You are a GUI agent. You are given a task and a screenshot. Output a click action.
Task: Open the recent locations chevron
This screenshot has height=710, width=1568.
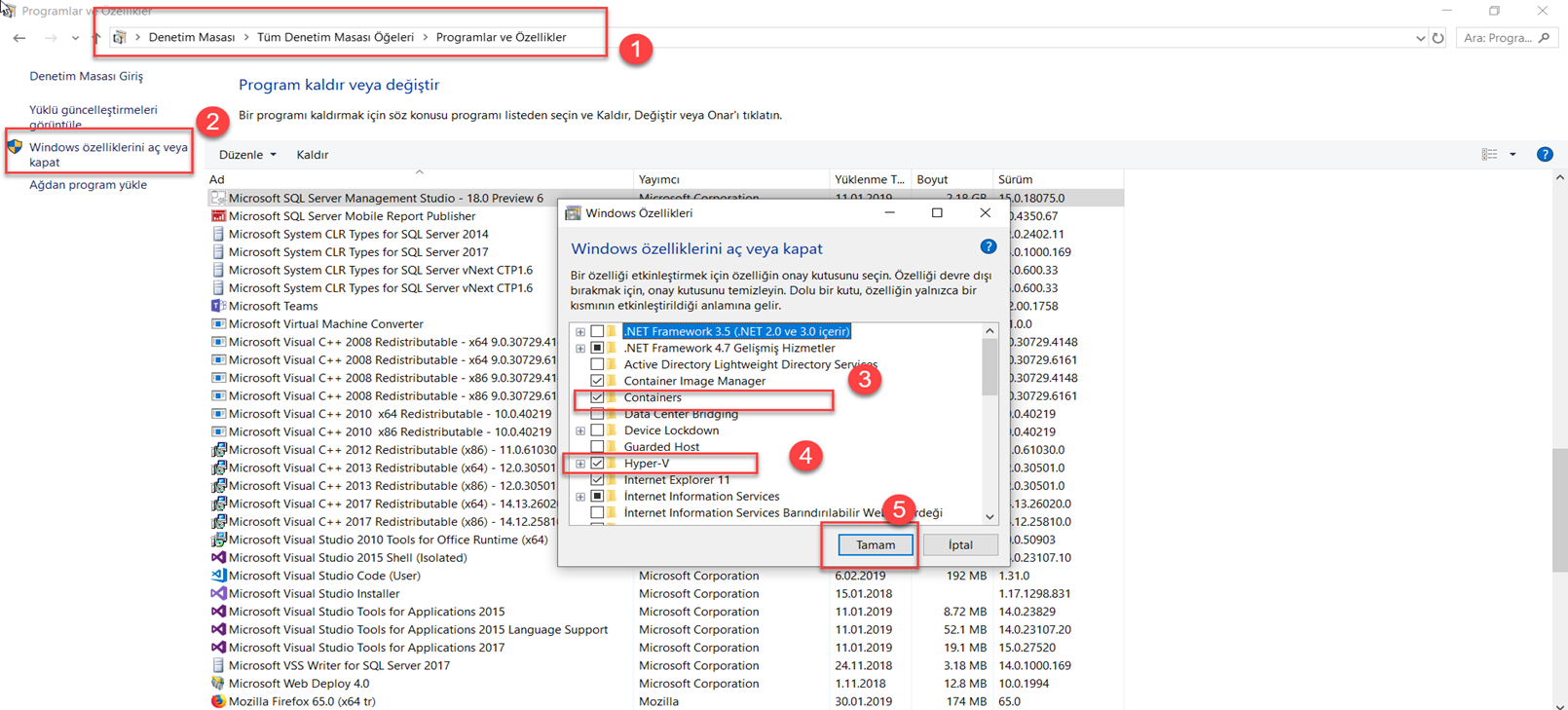pos(75,38)
